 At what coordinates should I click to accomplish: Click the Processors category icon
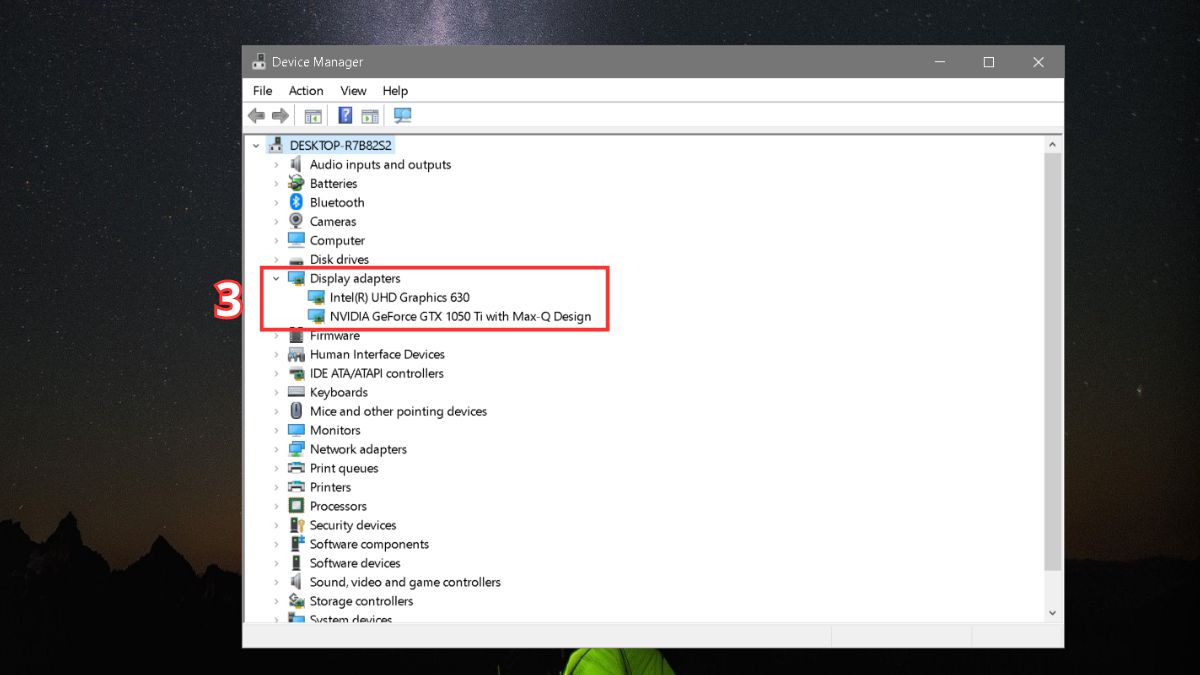point(296,506)
